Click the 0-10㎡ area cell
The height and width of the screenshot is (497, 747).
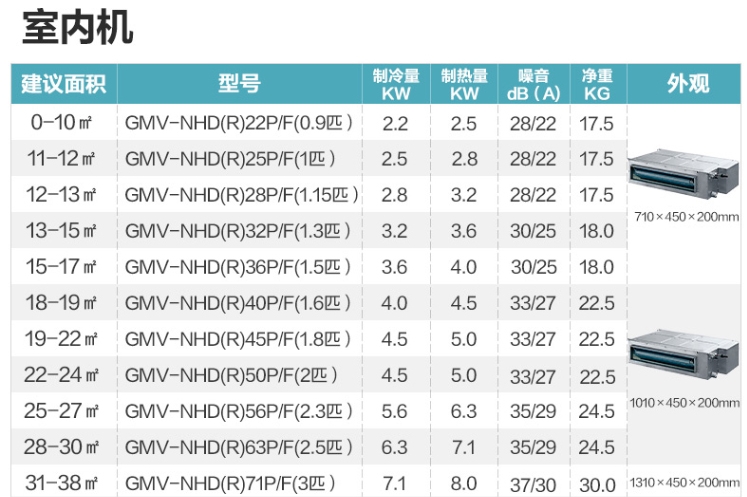pyautogui.click(x=62, y=125)
